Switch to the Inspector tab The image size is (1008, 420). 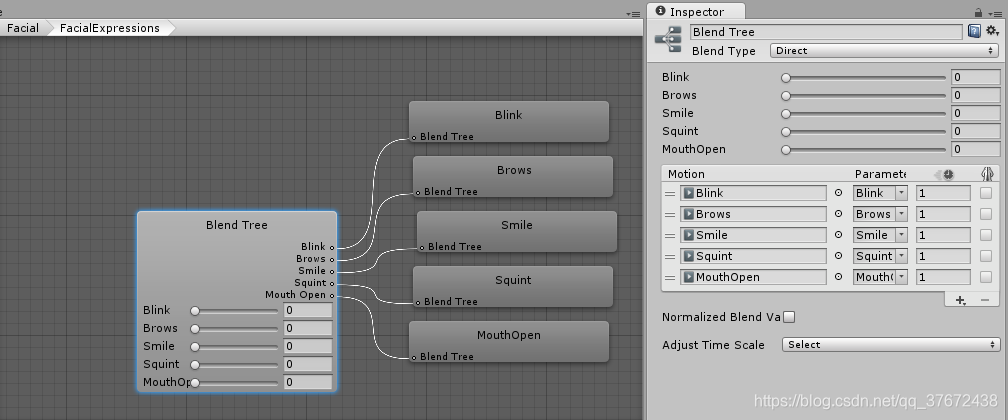click(696, 12)
